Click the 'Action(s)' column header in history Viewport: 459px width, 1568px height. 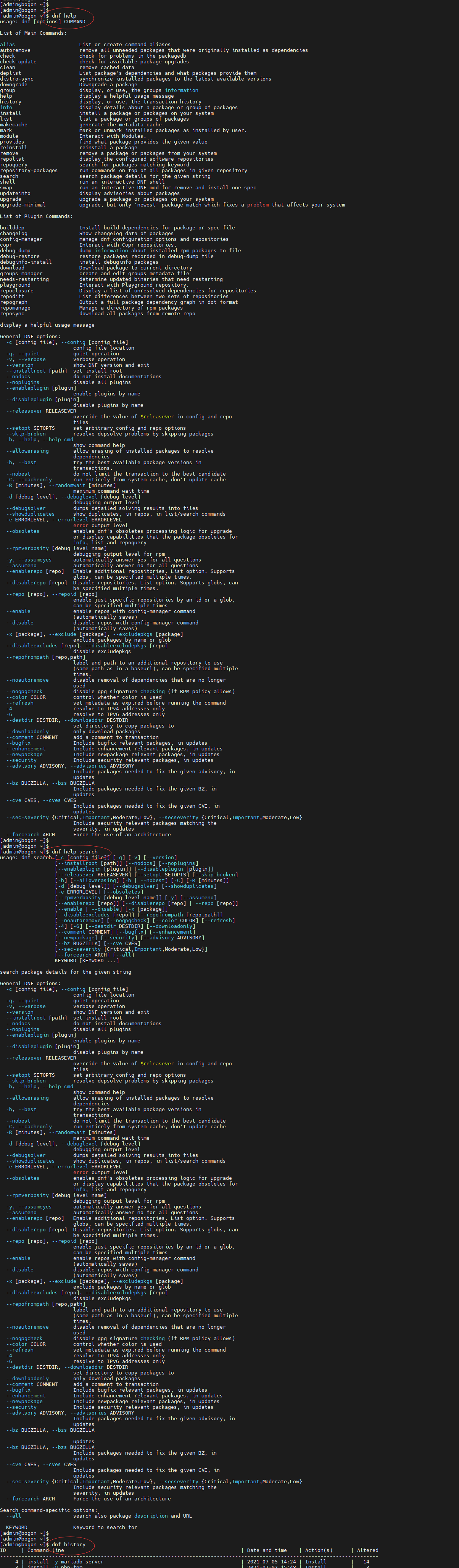point(318,1550)
